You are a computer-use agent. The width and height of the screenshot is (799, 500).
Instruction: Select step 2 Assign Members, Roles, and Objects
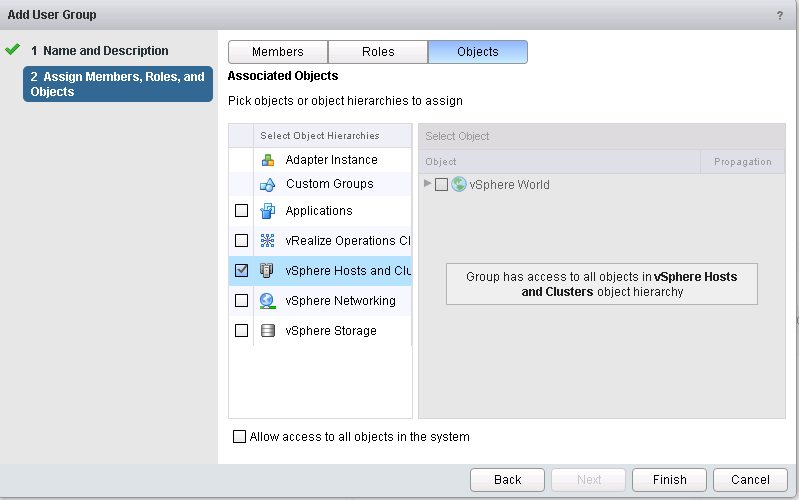pyautogui.click(x=118, y=84)
